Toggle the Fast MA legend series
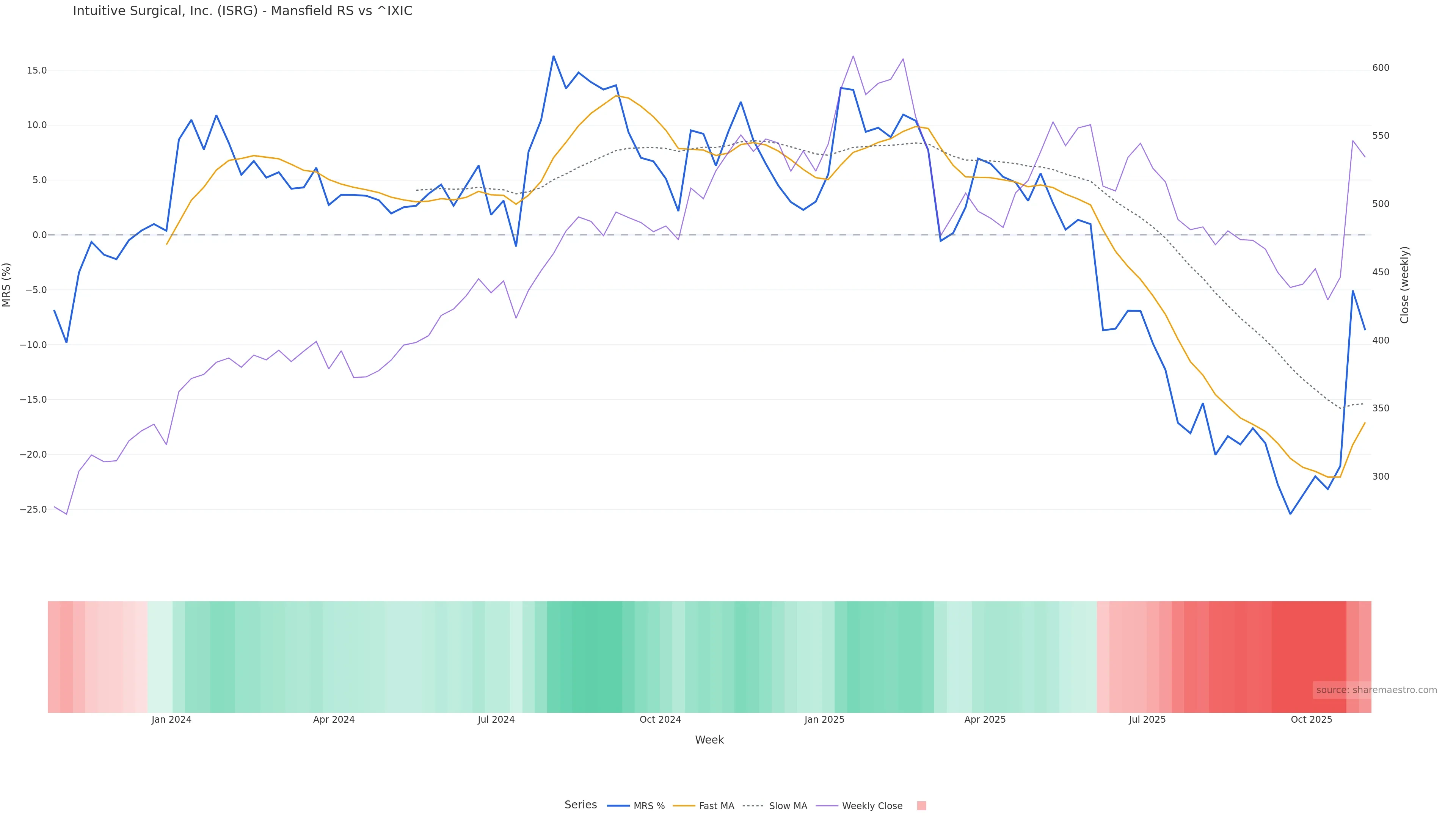The width and height of the screenshot is (1456, 819). pos(716,806)
